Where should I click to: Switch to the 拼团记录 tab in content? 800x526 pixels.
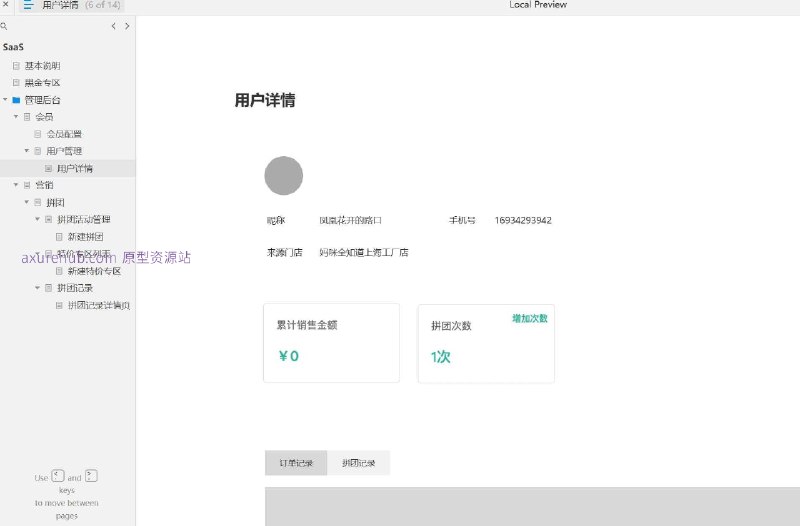pyautogui.click(x=359, y=463)
